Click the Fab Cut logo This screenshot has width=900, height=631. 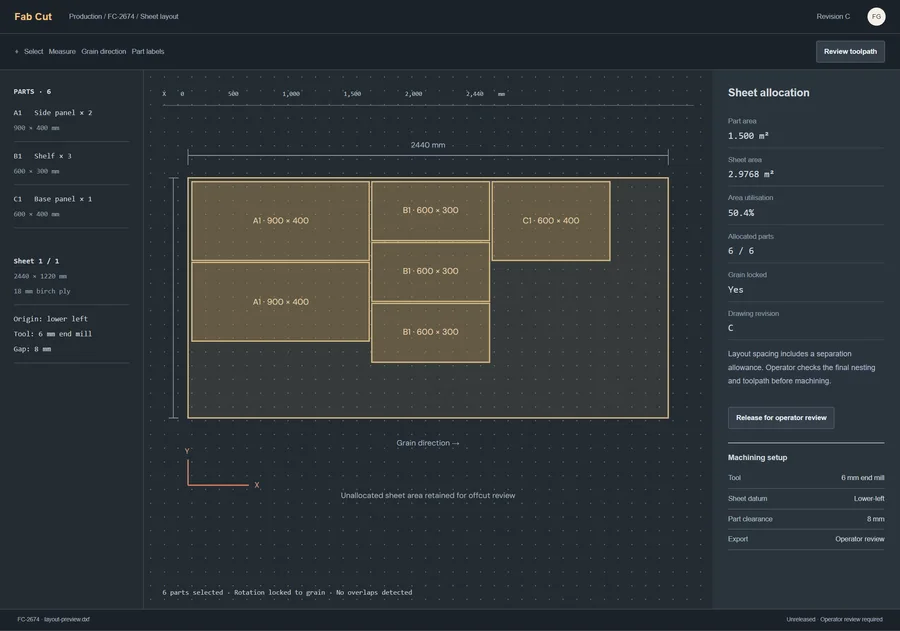pyautogui.click(x=33, y=17)
